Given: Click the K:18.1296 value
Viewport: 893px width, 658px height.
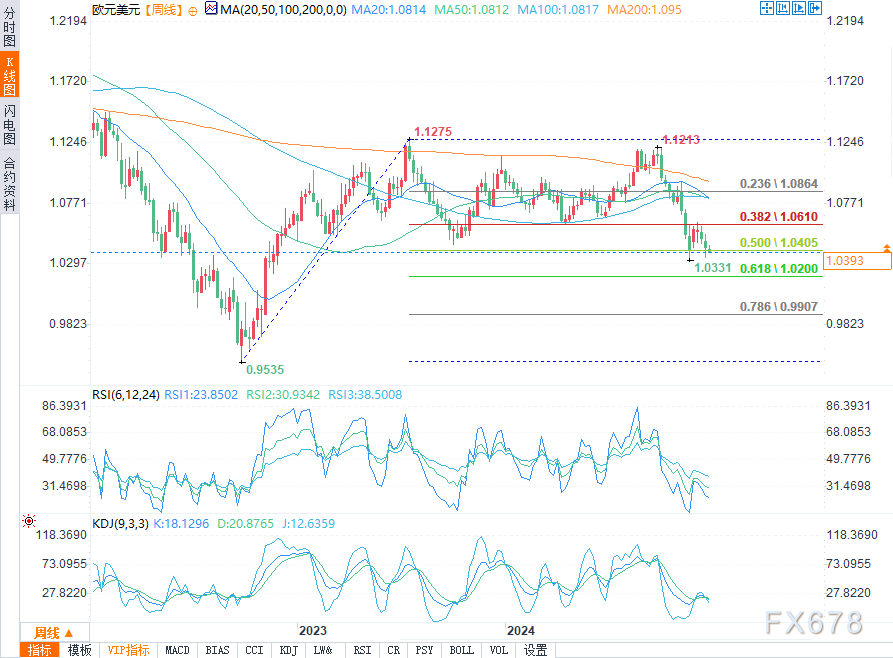Looking at the screenshot, I should pyautogui.click(x=181, y=524).
